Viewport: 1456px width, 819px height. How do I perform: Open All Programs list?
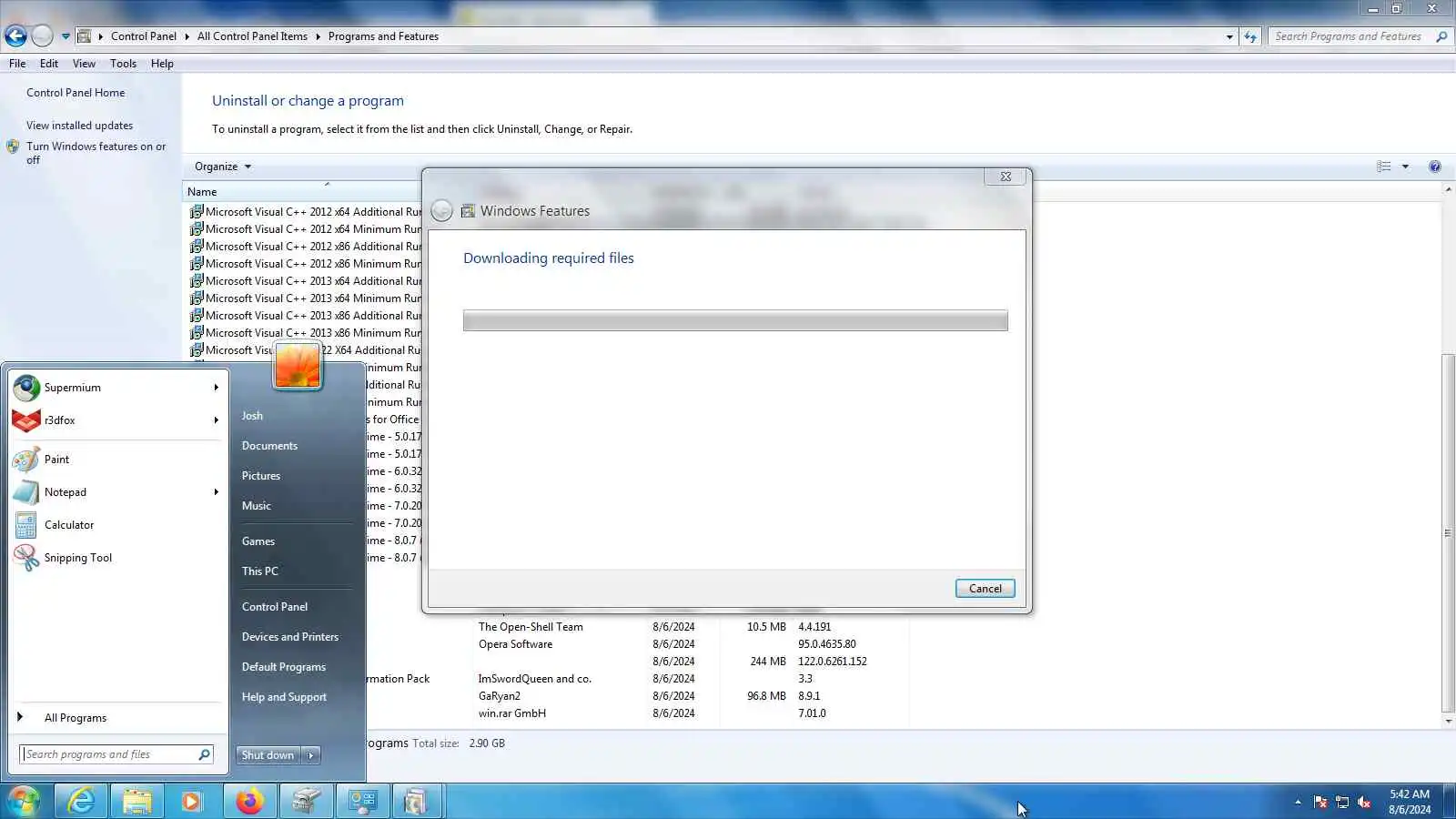point(75,718)
